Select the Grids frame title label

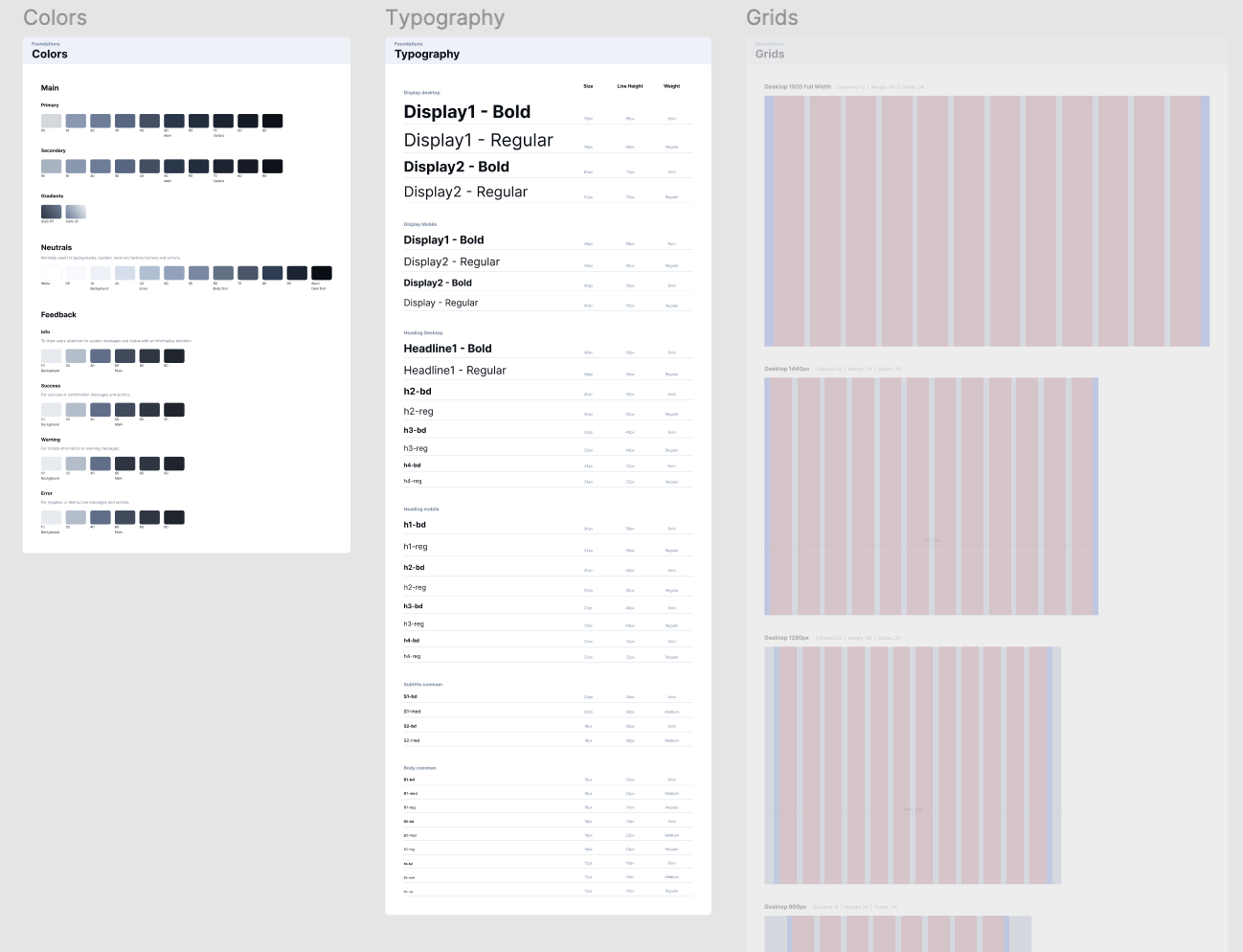click(772, 17)
